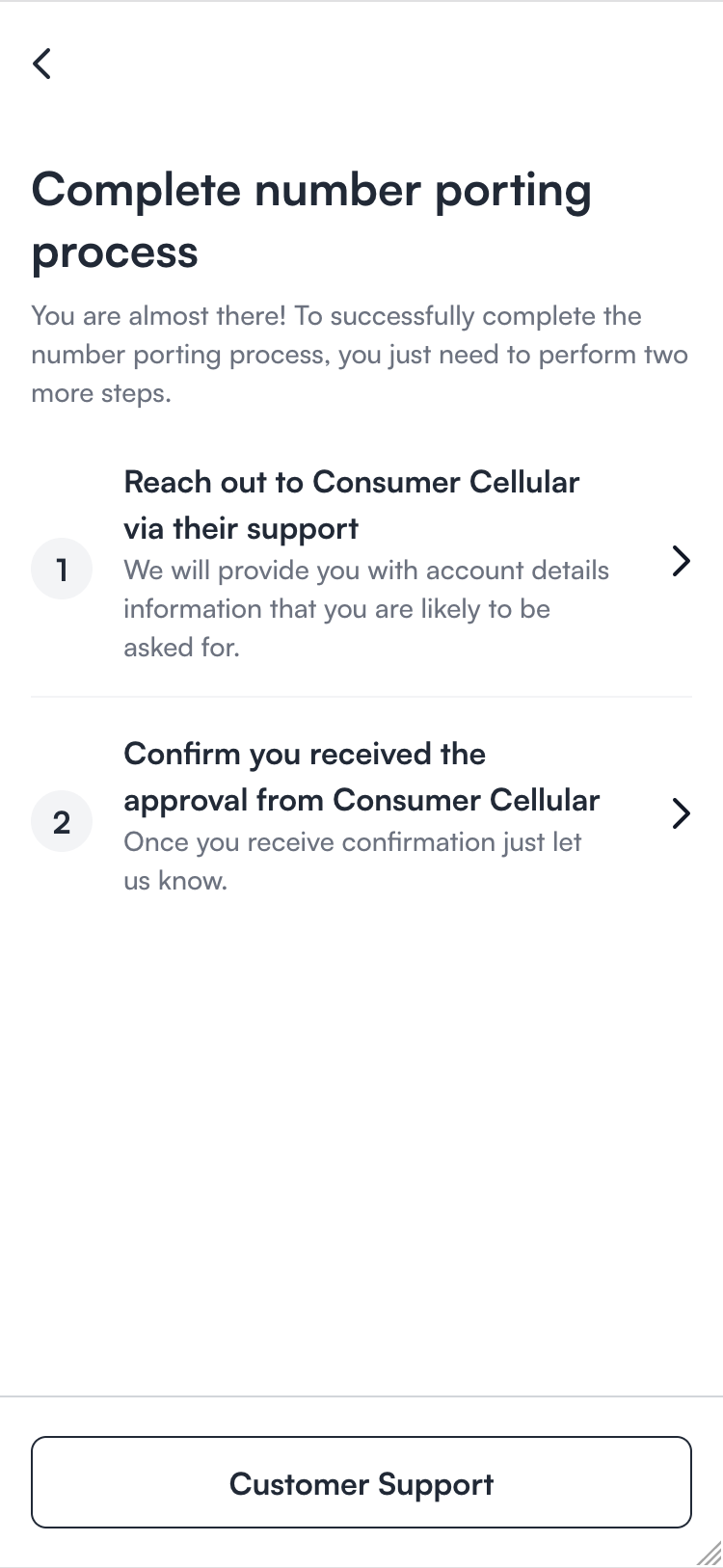Click the 'We will provide you with account details' text
The width and height of the screenshot is (723, 1568).
click(366, 571)
